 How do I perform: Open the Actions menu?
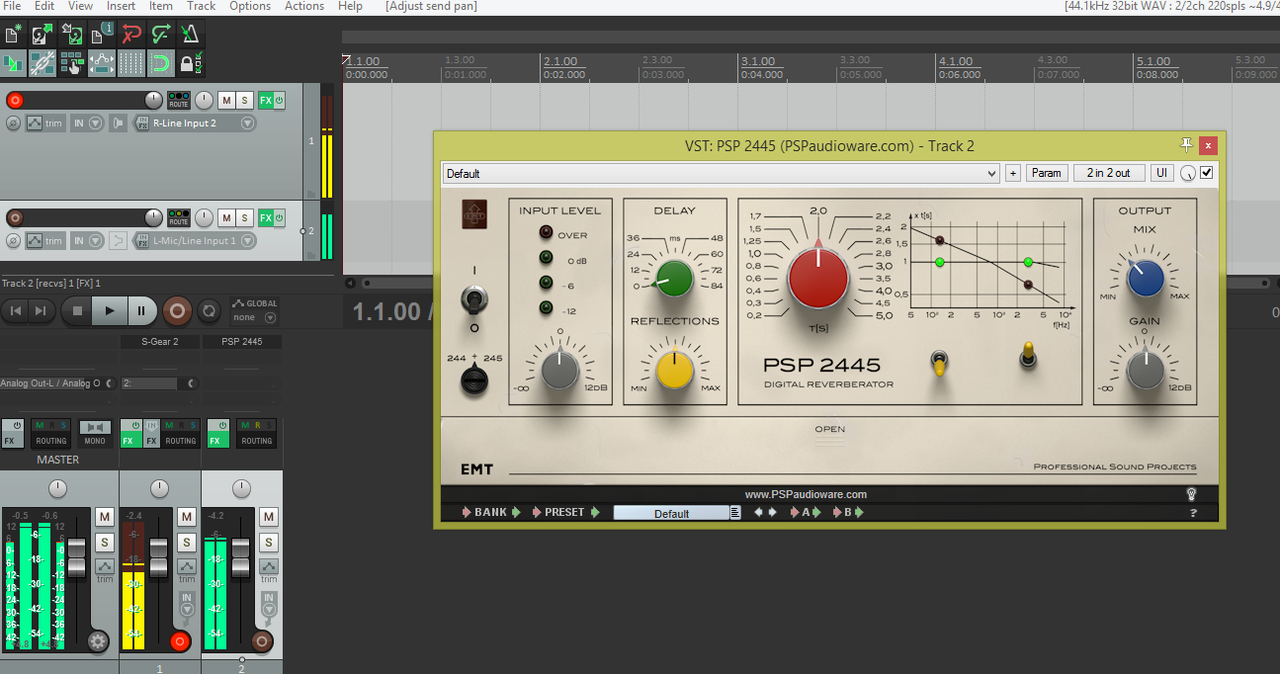point(304,6)
